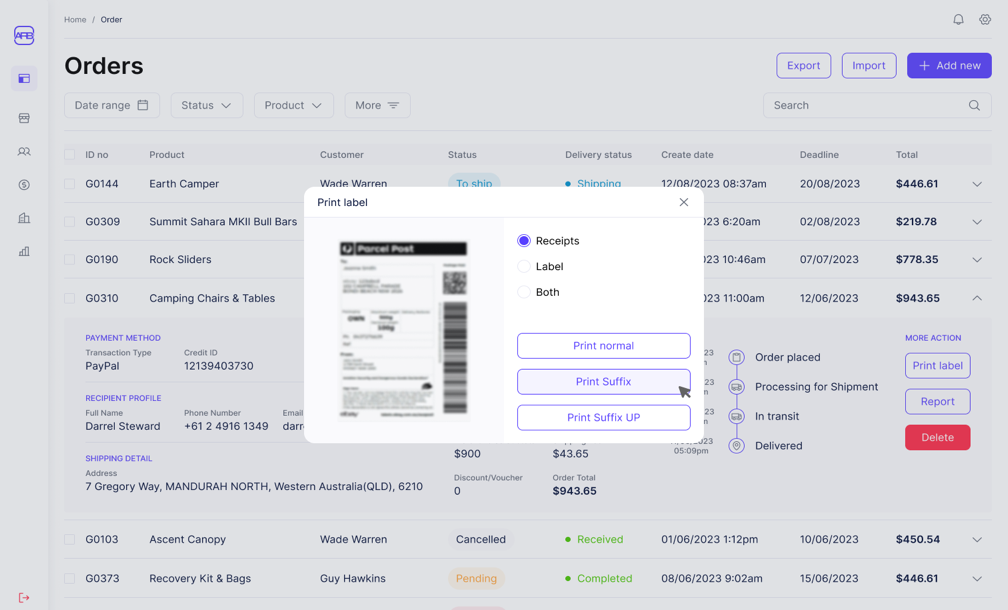Click the Print normal button
The height and width of the screenshot is (610, 1008).
point(603,346)
